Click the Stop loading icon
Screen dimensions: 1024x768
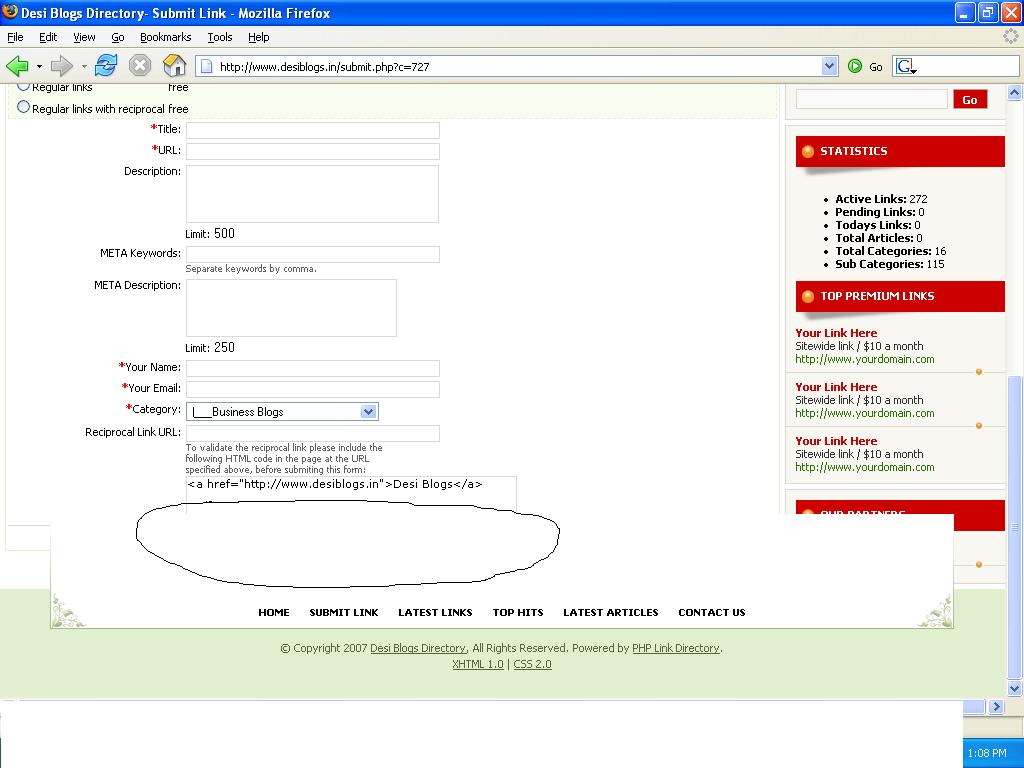(x=140, y=66)
